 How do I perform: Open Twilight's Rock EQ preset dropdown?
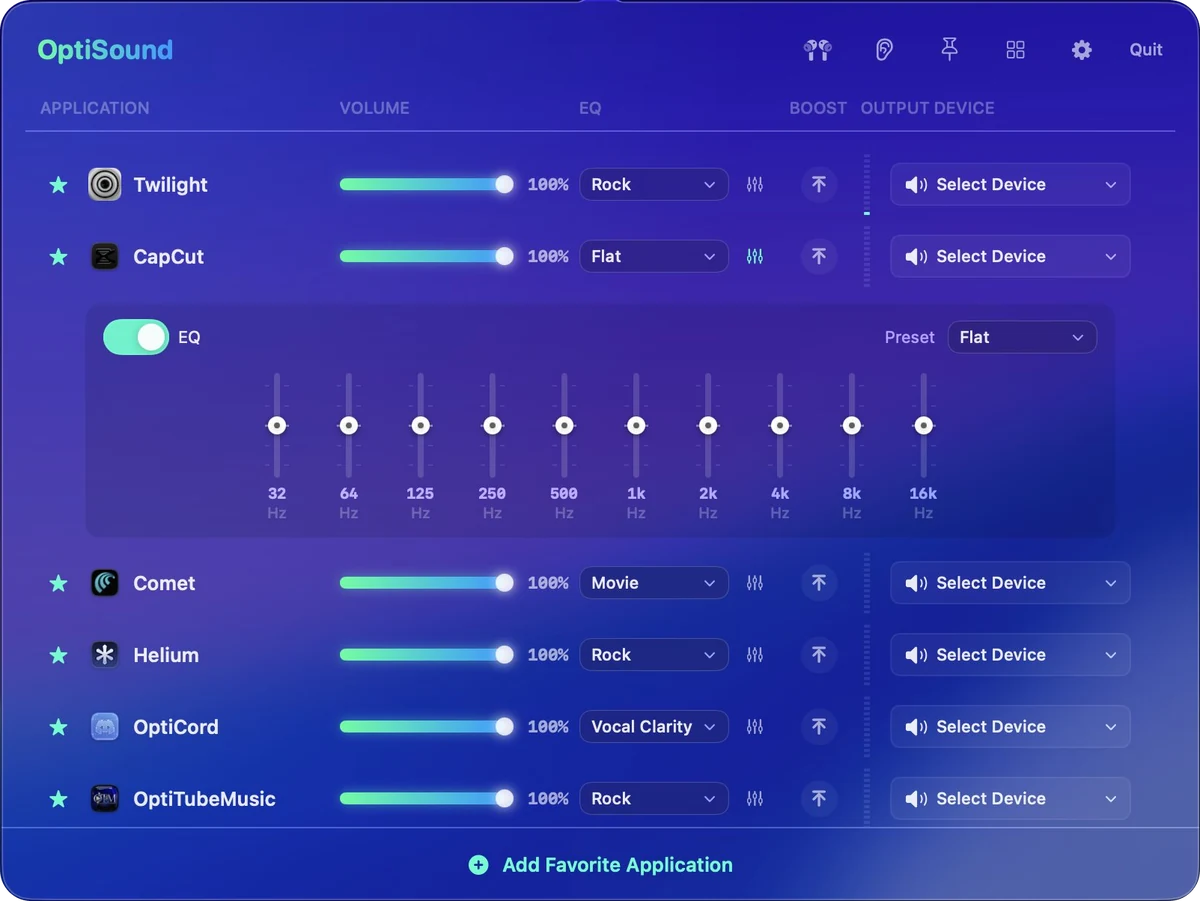click(654, 185)
